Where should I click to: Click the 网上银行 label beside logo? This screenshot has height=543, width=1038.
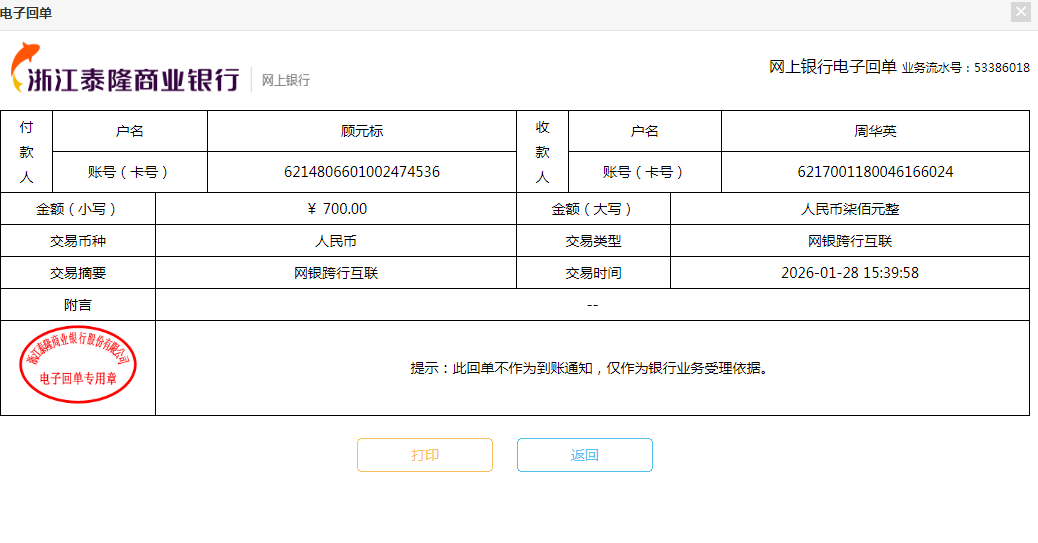tap(286, 80)
